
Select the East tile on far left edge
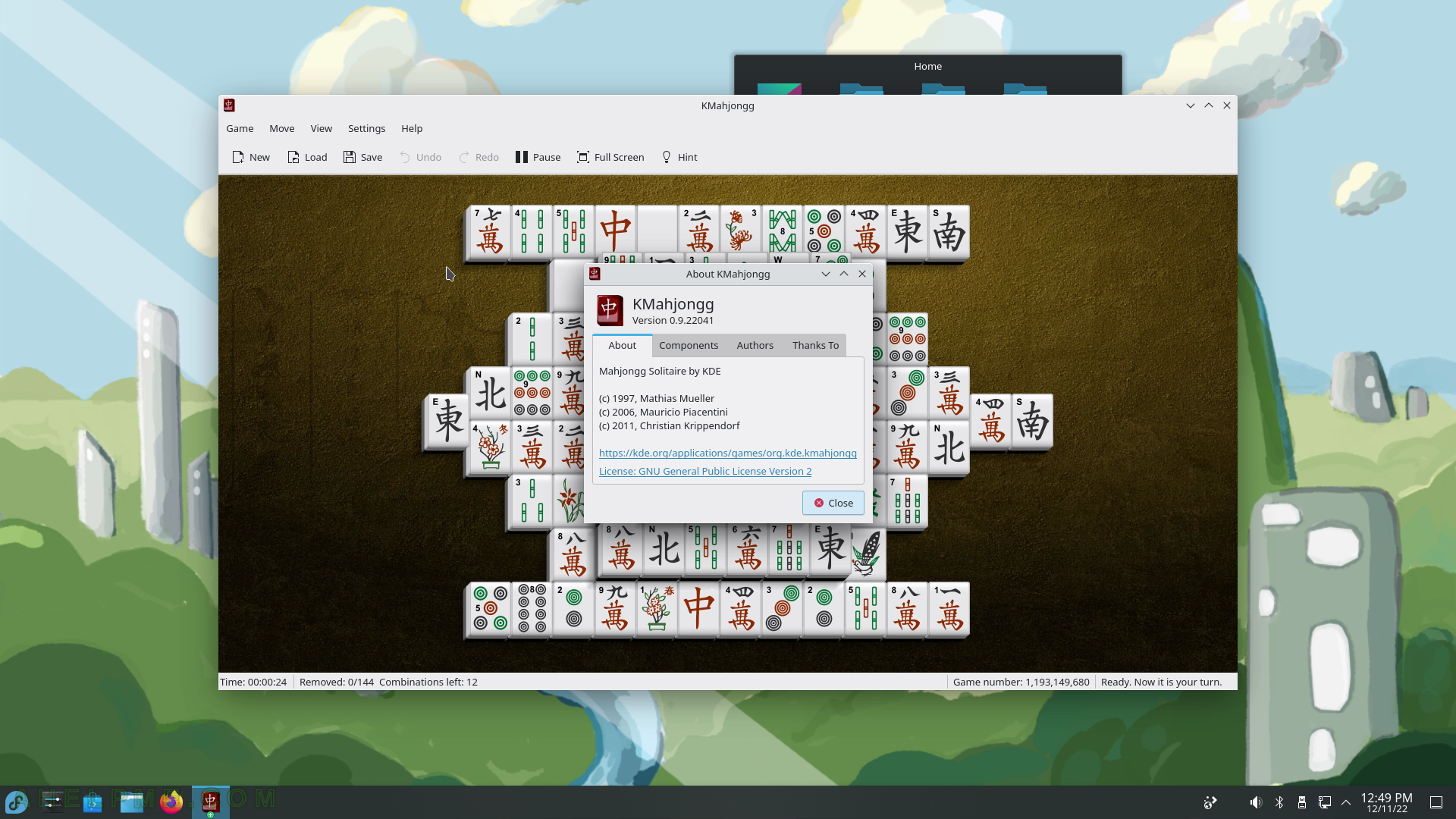tap(447, 421)
